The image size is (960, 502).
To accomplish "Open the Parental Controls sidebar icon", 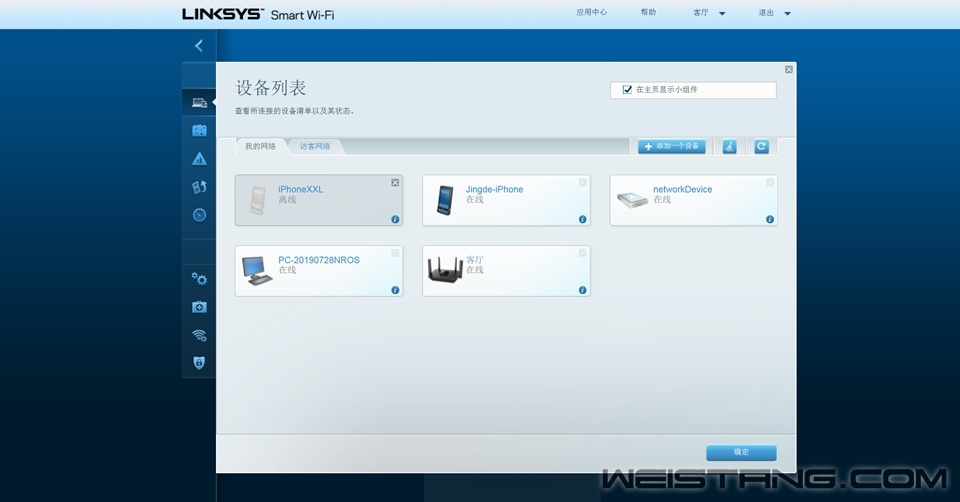I will click(x=199, y=159).
